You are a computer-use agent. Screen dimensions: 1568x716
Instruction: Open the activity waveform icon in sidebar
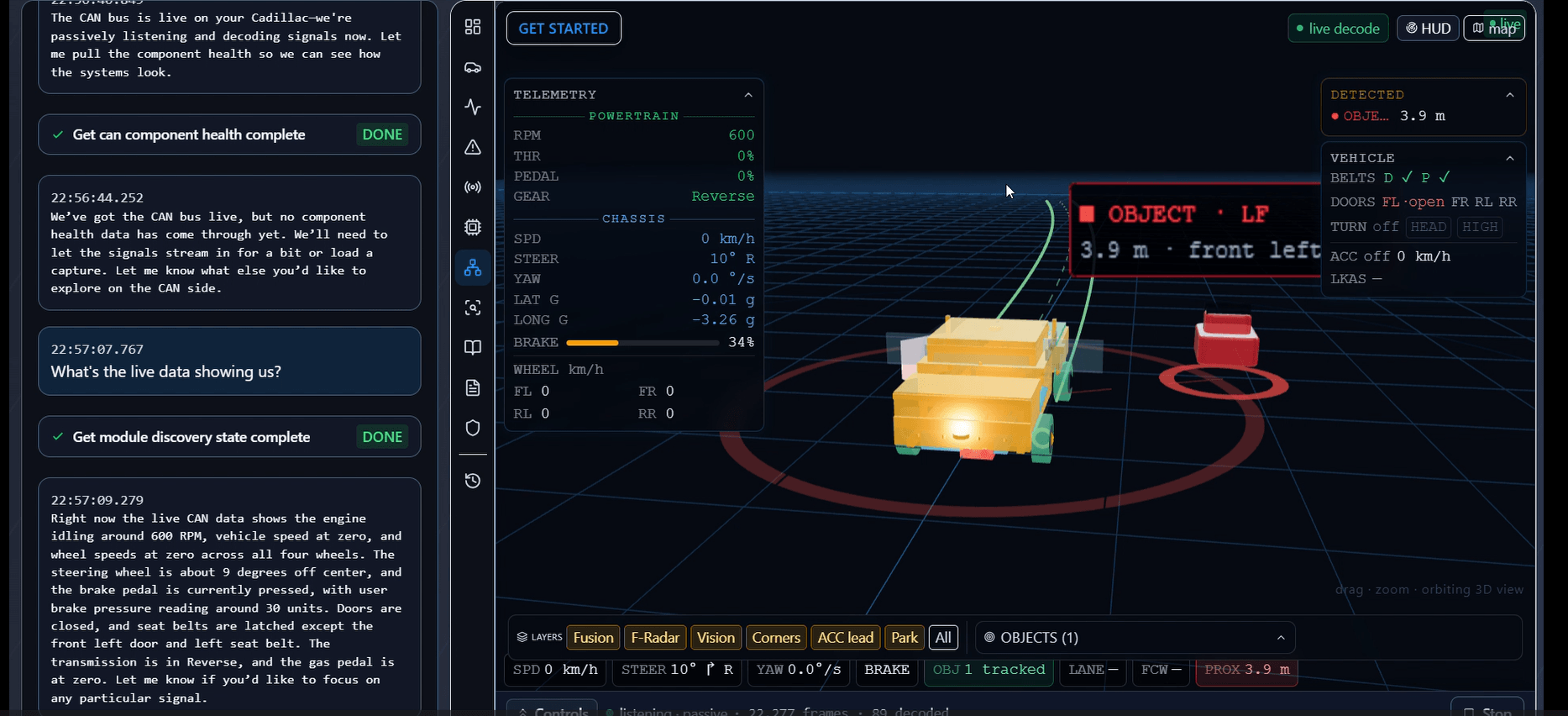473,107
